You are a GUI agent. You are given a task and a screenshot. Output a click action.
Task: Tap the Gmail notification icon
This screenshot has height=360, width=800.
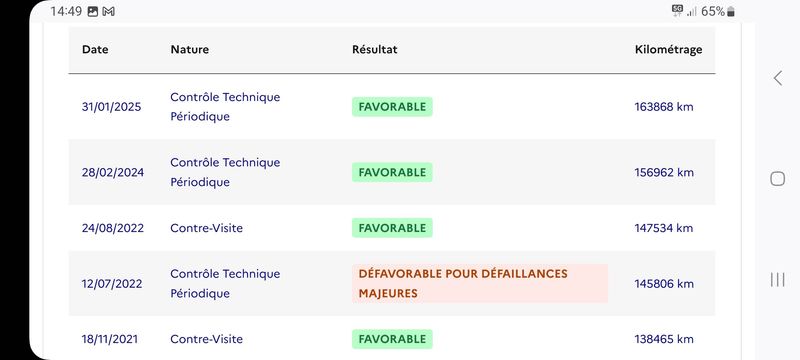[108, 12]
